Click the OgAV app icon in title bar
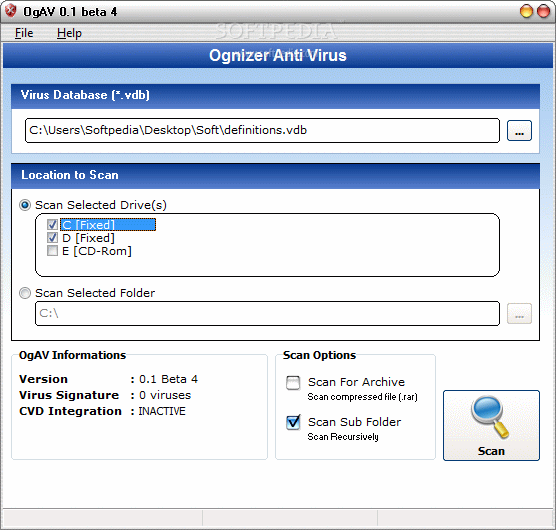Screen dimensions: 556x530 click(11, 11)
